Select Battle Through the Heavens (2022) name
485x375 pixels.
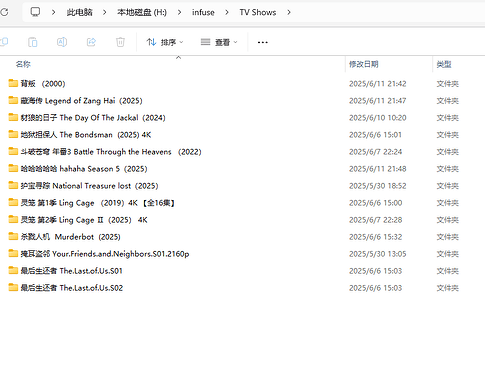coord(111,152)
